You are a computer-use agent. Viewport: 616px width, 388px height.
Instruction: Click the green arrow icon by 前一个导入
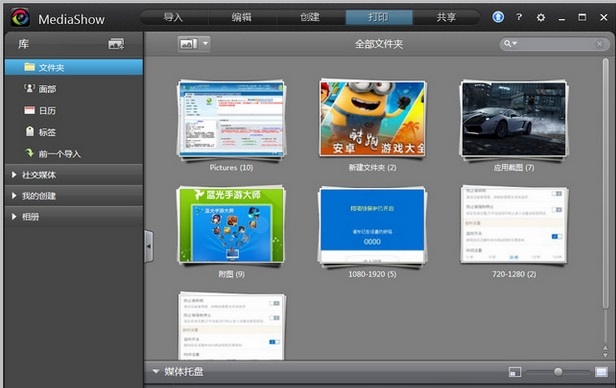[29, 152]
